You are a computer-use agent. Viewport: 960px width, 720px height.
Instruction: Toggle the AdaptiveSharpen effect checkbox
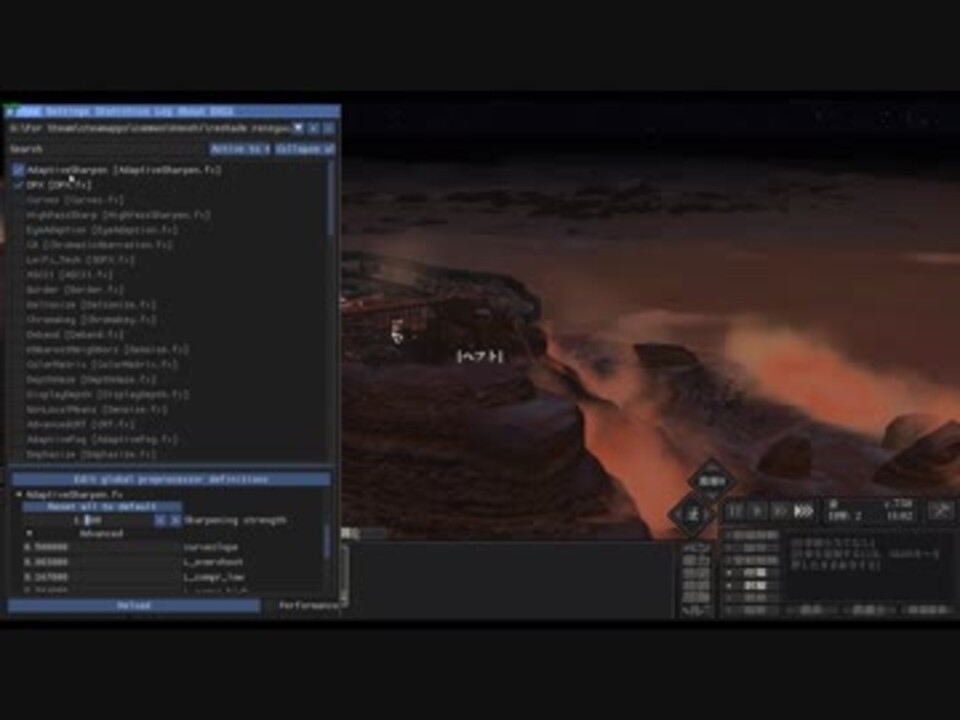point(18,170)
